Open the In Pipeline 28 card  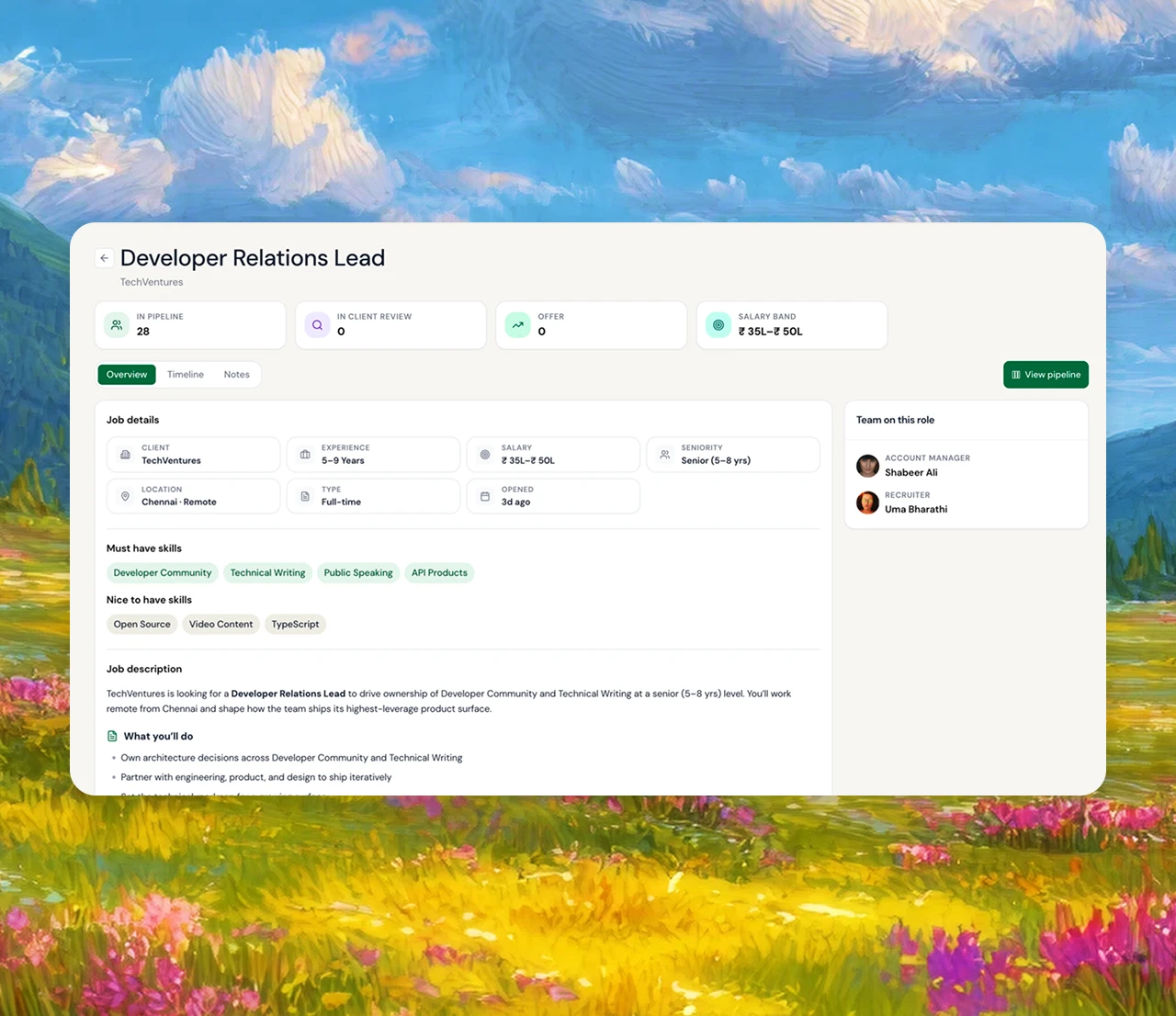click(190, 325)
